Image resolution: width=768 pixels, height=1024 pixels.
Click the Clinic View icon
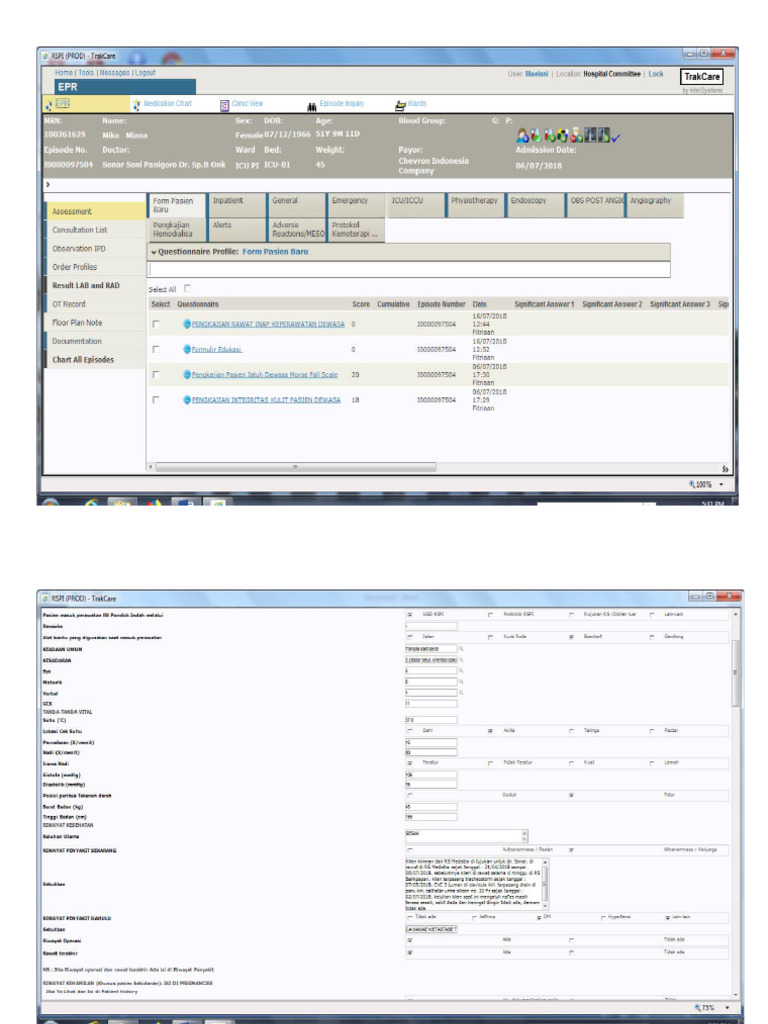pyautogui.click(x=225, y=104)
